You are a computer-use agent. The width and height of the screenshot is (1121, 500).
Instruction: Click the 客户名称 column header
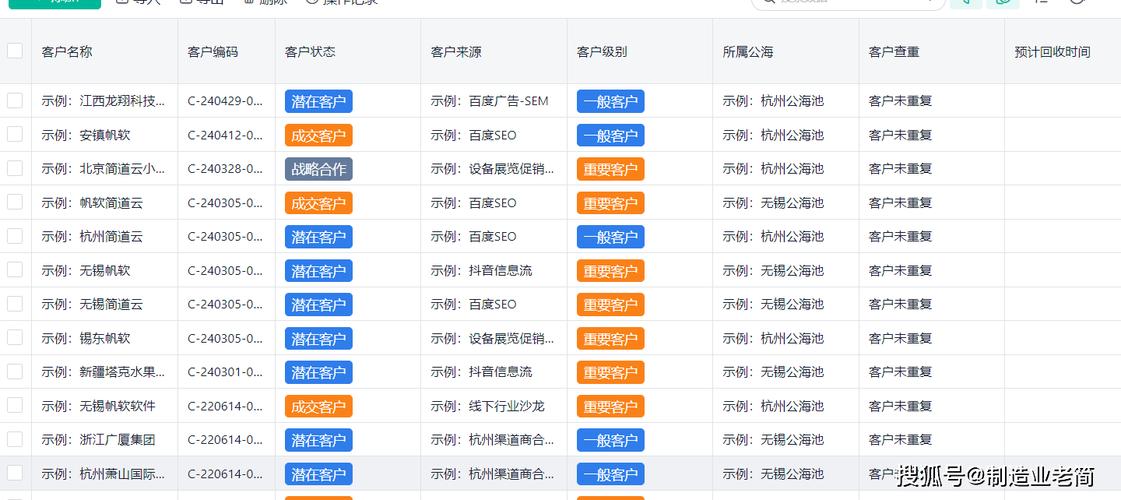coord(66,52)
